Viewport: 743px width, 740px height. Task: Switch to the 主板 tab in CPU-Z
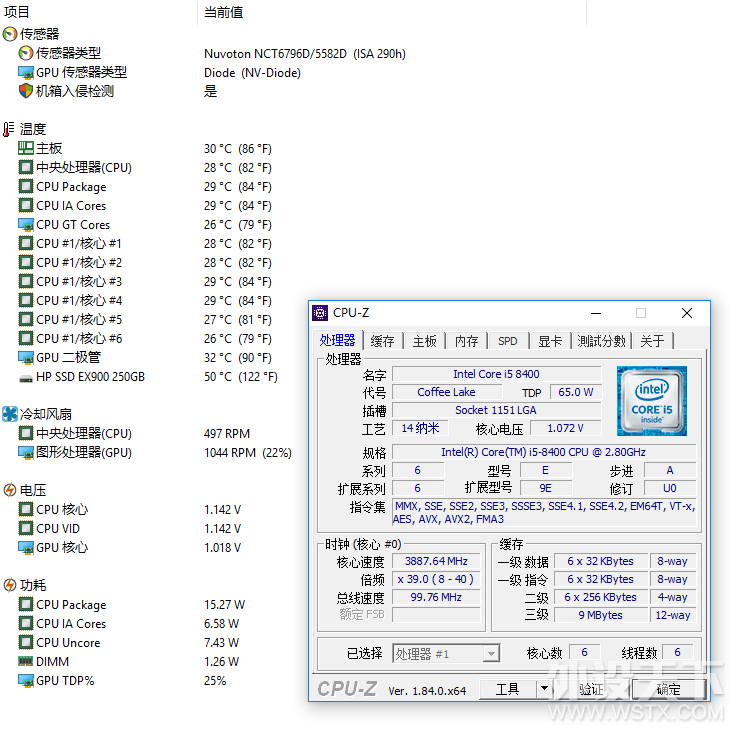click(x=424, y=341)
